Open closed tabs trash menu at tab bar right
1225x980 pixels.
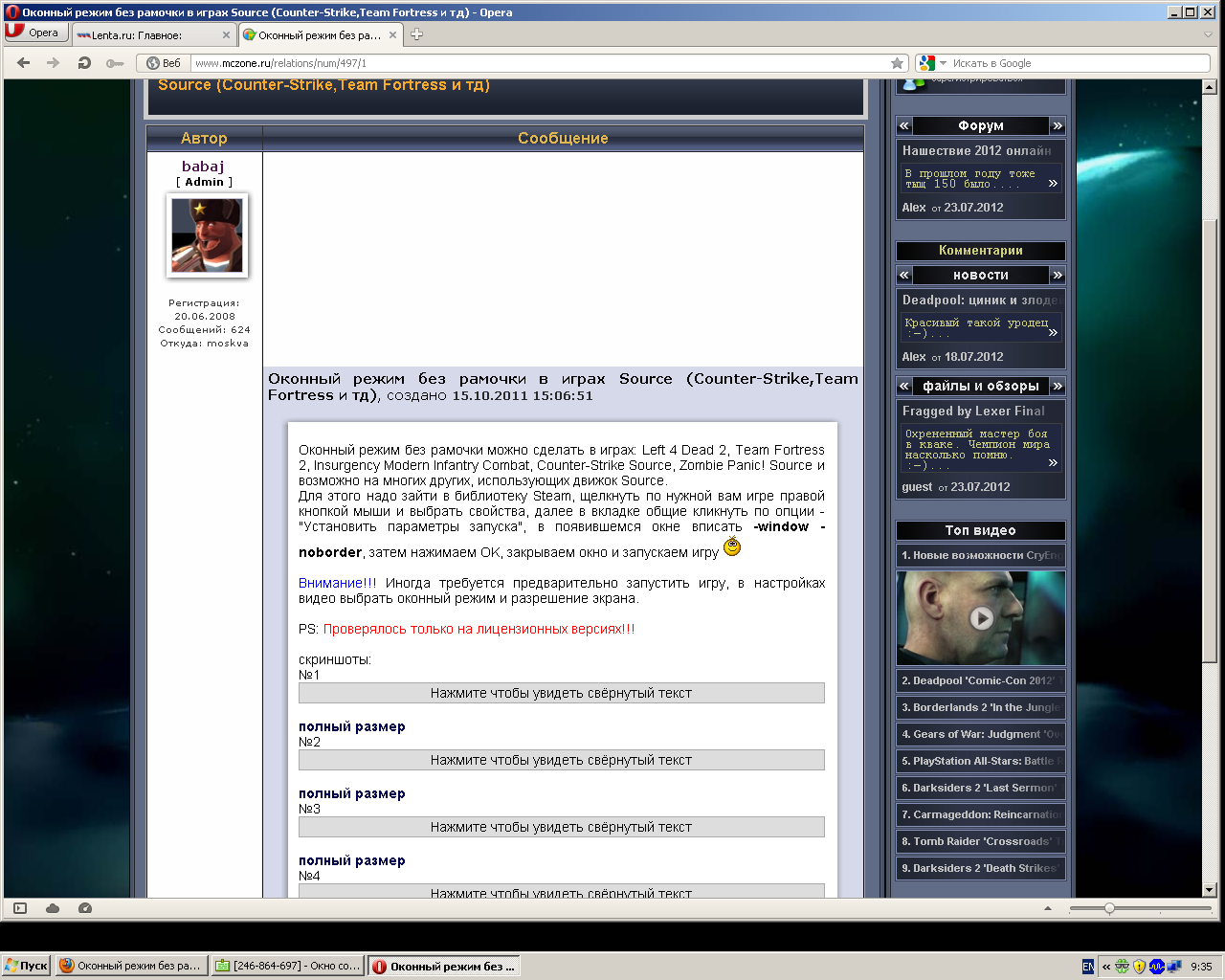click(1208, 34)
